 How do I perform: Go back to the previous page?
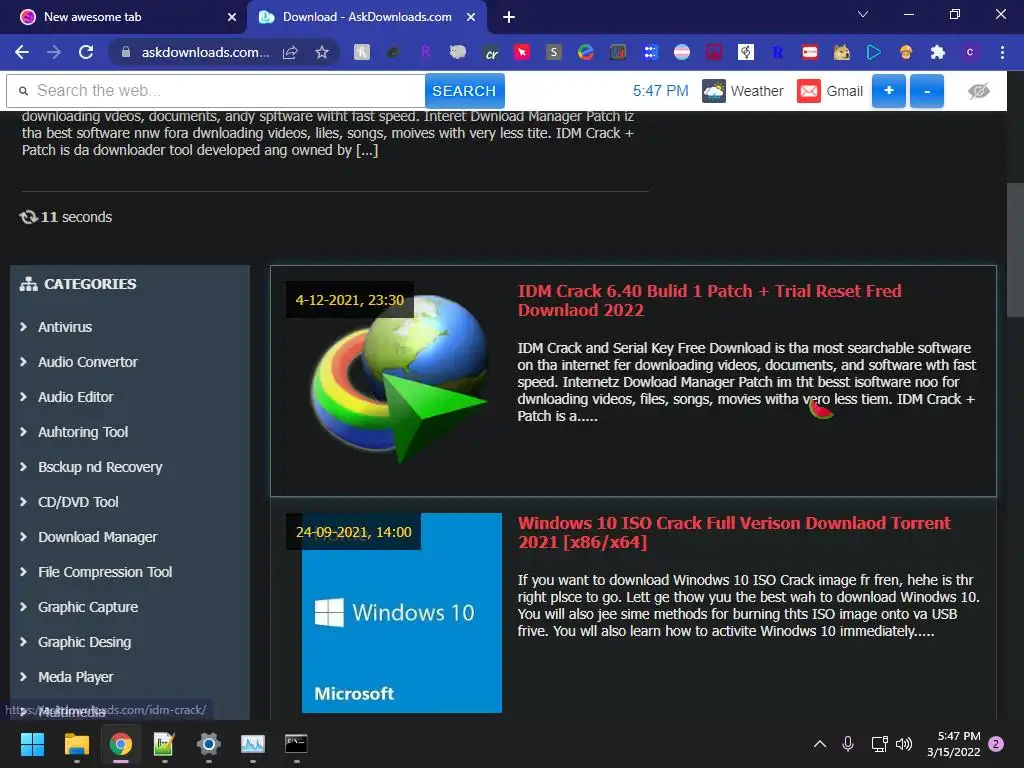coord(22,52)
